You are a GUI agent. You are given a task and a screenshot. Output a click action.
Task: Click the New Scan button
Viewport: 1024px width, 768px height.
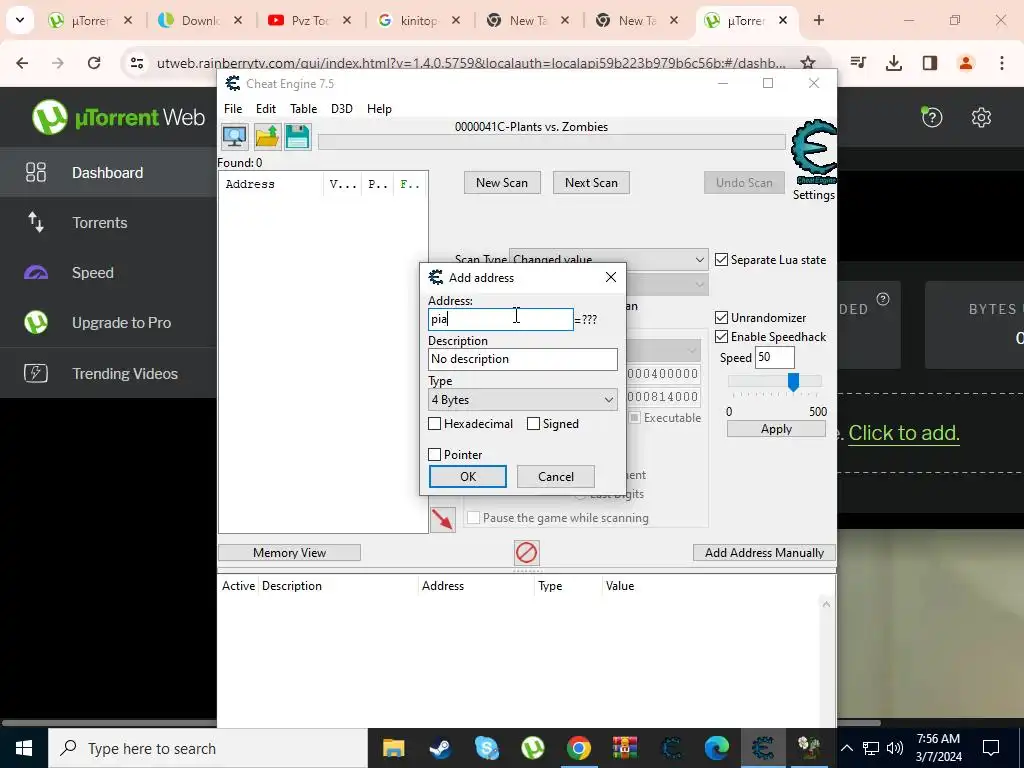(502, 183)
